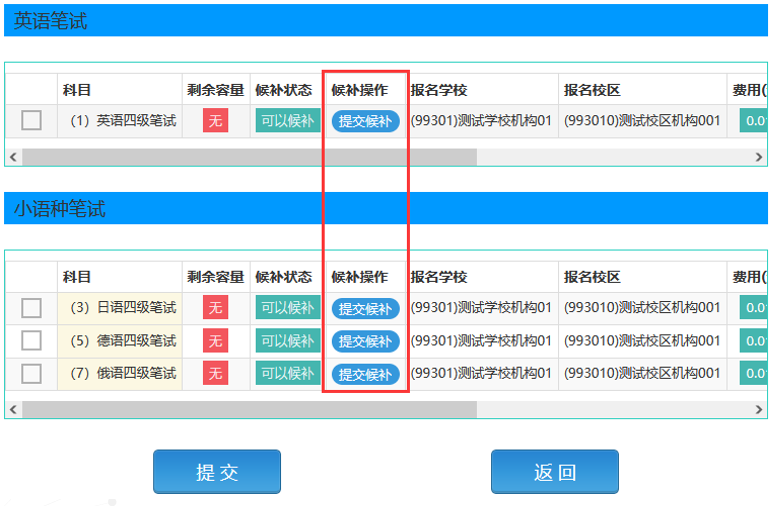
Task: Click 提交候补 for 俄语四级笔试
Action: click(x=365, y=374)
